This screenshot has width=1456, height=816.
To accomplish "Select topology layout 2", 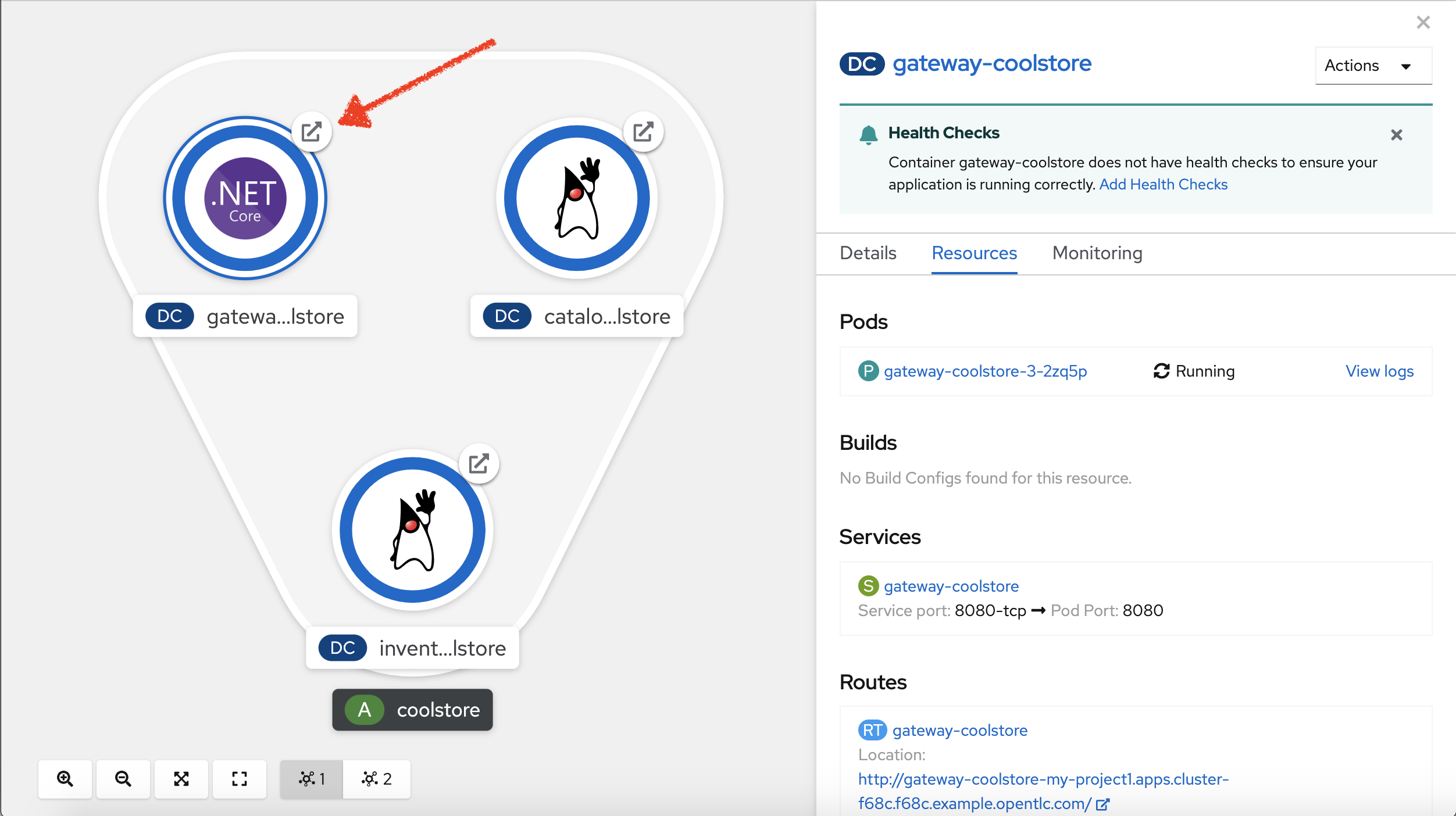I will 377,779.
